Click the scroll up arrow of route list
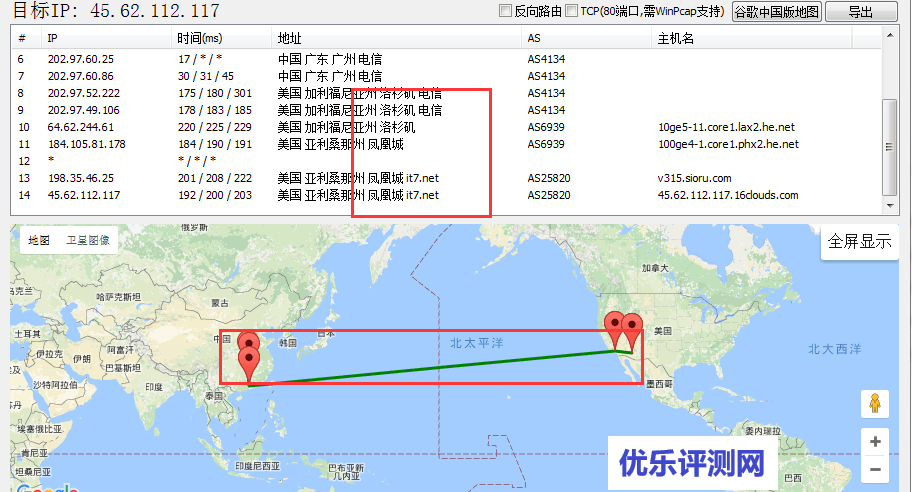Viewport: 912px width, 492px height. [890, 35]
